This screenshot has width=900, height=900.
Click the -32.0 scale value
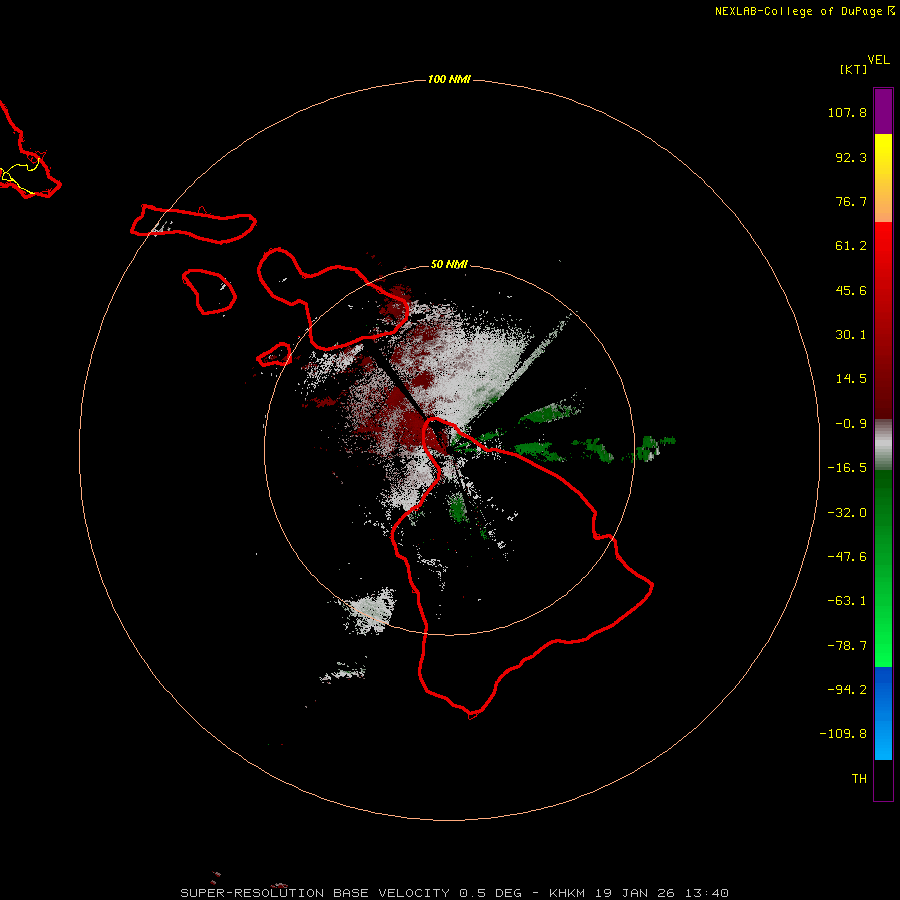coord(847,513)
